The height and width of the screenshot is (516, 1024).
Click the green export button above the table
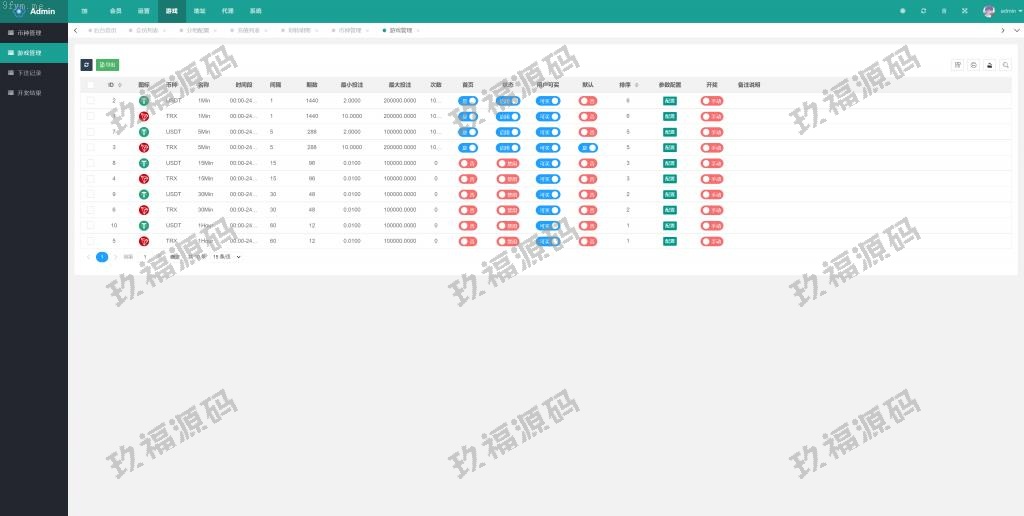click(x=107, y=65)
